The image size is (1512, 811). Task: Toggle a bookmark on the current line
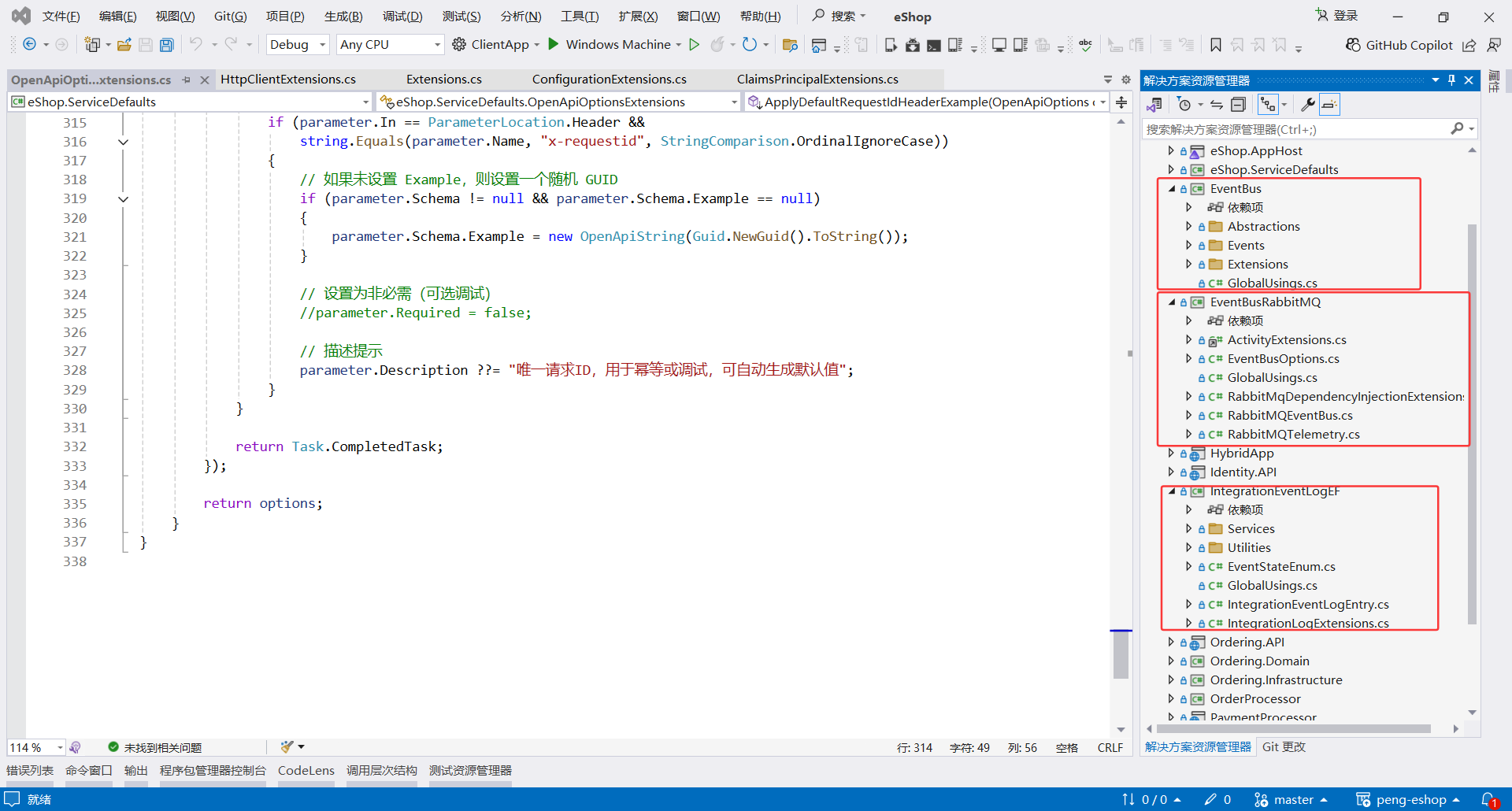point(1216,45)
